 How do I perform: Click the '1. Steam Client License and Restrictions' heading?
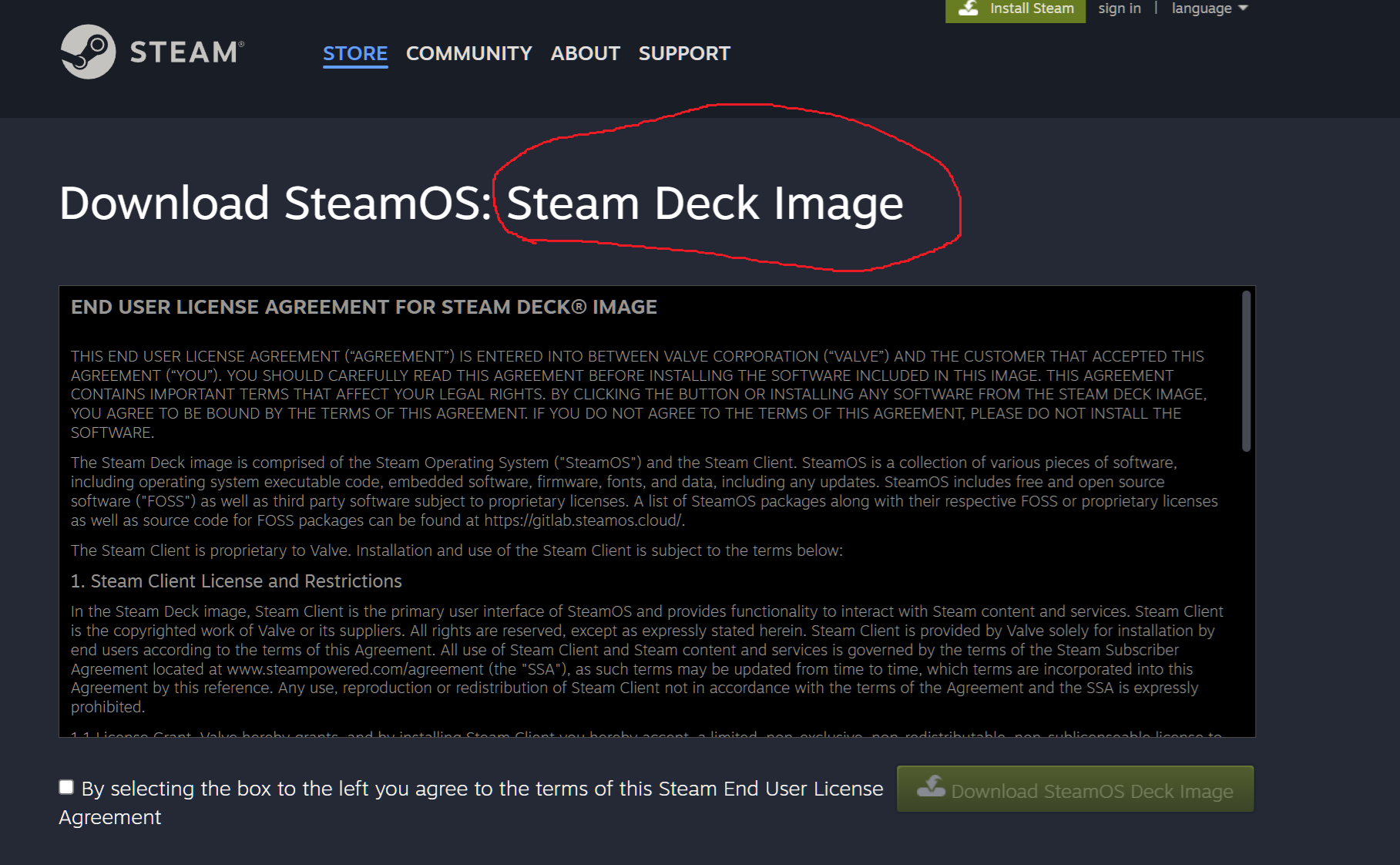click(x=236, y=581)
